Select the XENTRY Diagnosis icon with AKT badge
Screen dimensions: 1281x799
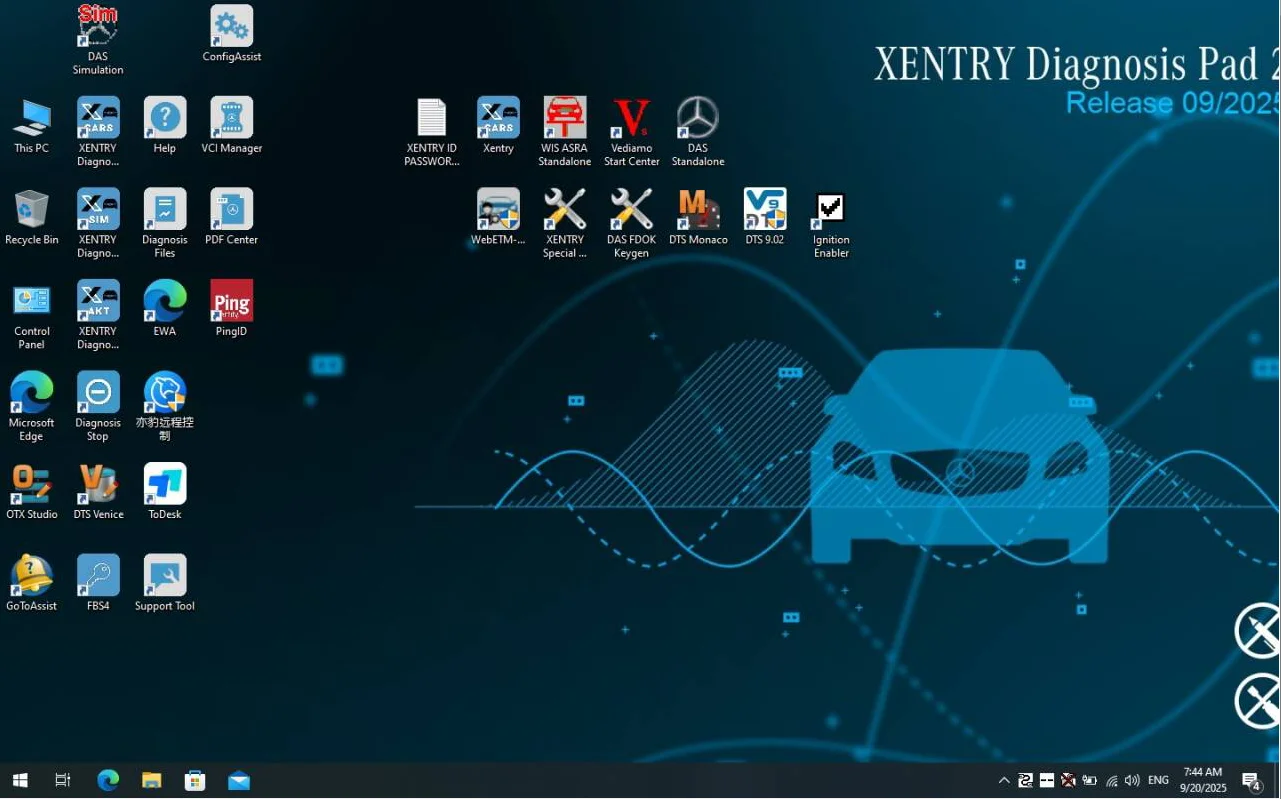[98, 315]
